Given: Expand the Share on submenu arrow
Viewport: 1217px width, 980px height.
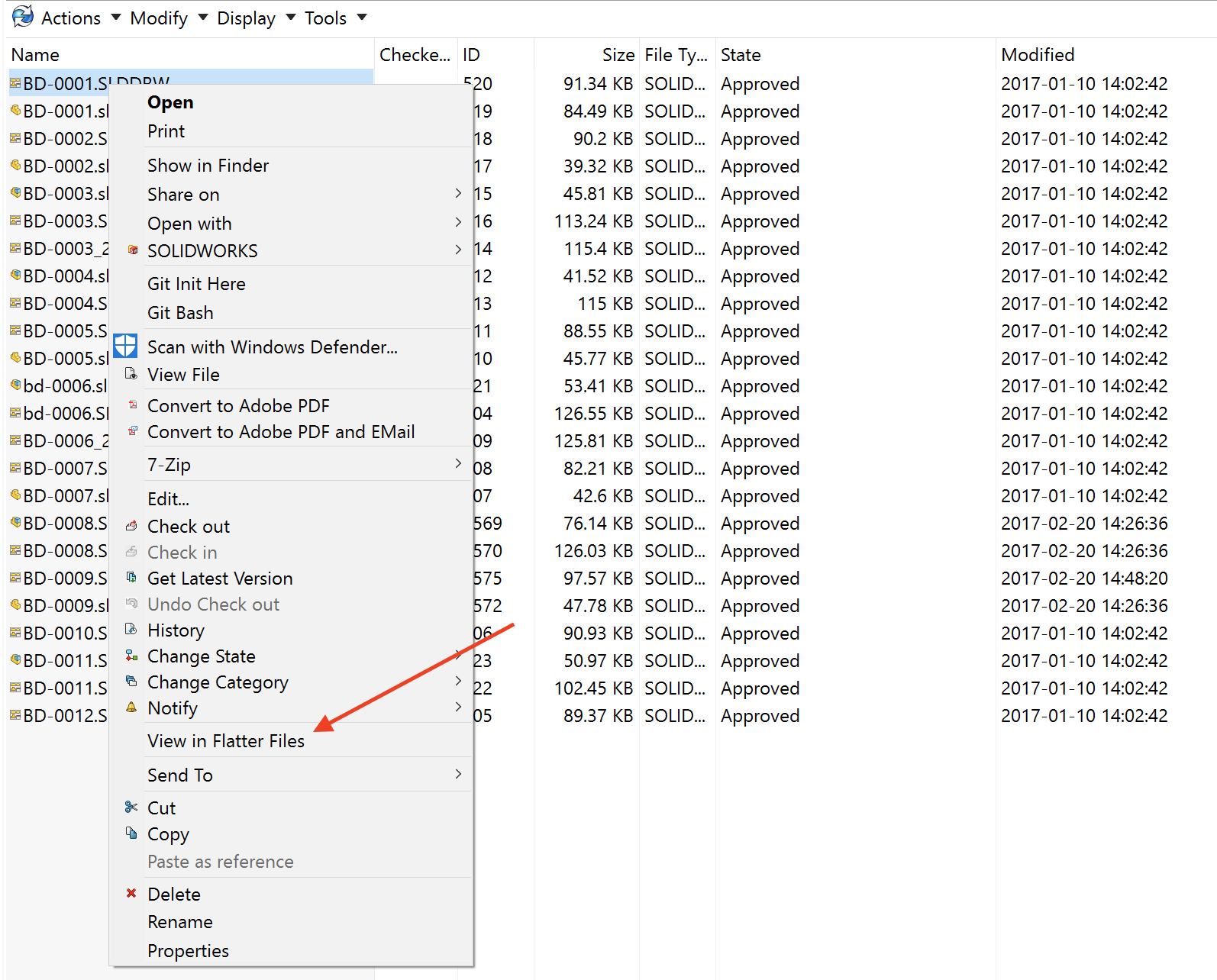Looking at the screenshot, I should [458, 193].
